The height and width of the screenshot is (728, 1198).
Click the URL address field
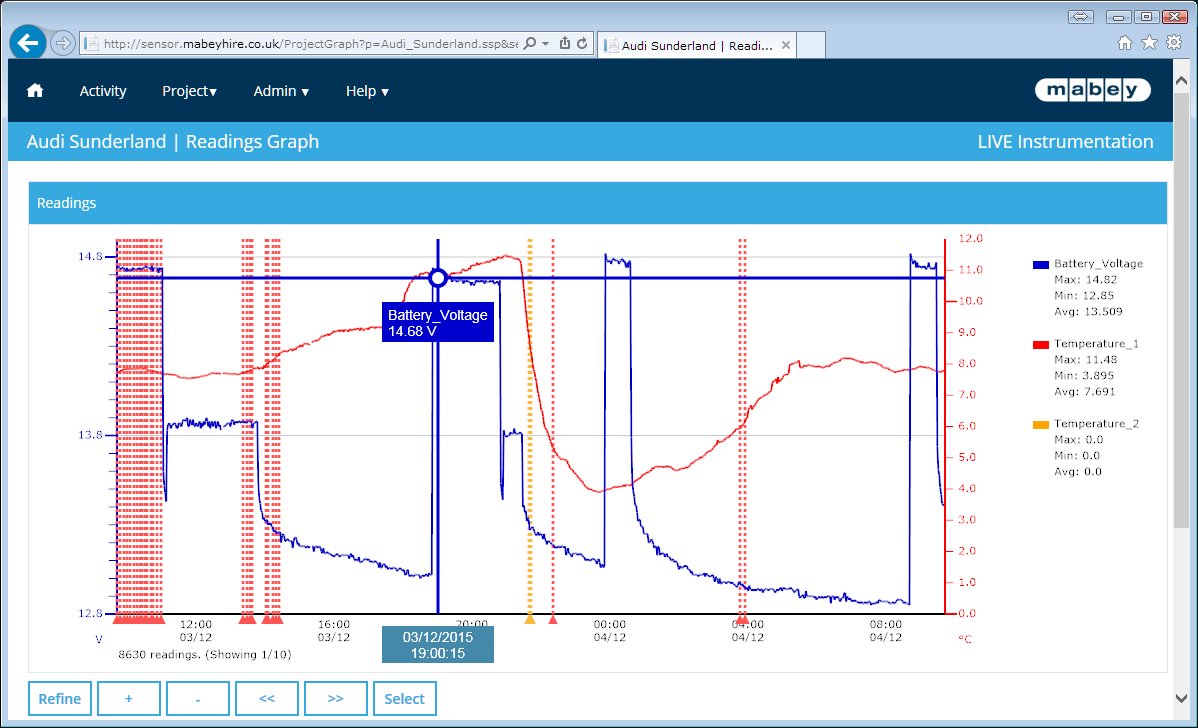(x=310, y=44)
